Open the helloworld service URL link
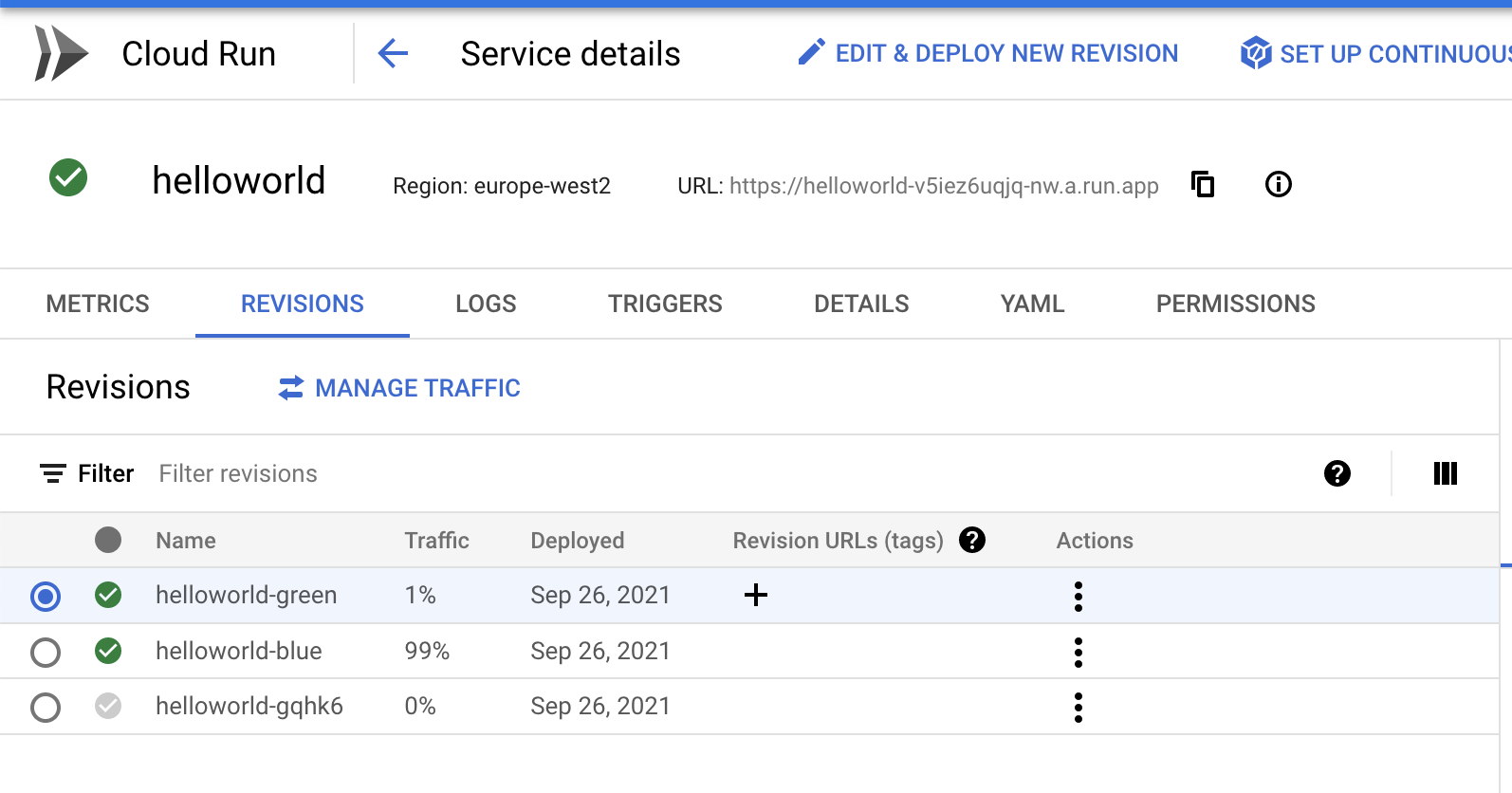This screenshot has height=793, width=1512. click(x=944, y=186)
